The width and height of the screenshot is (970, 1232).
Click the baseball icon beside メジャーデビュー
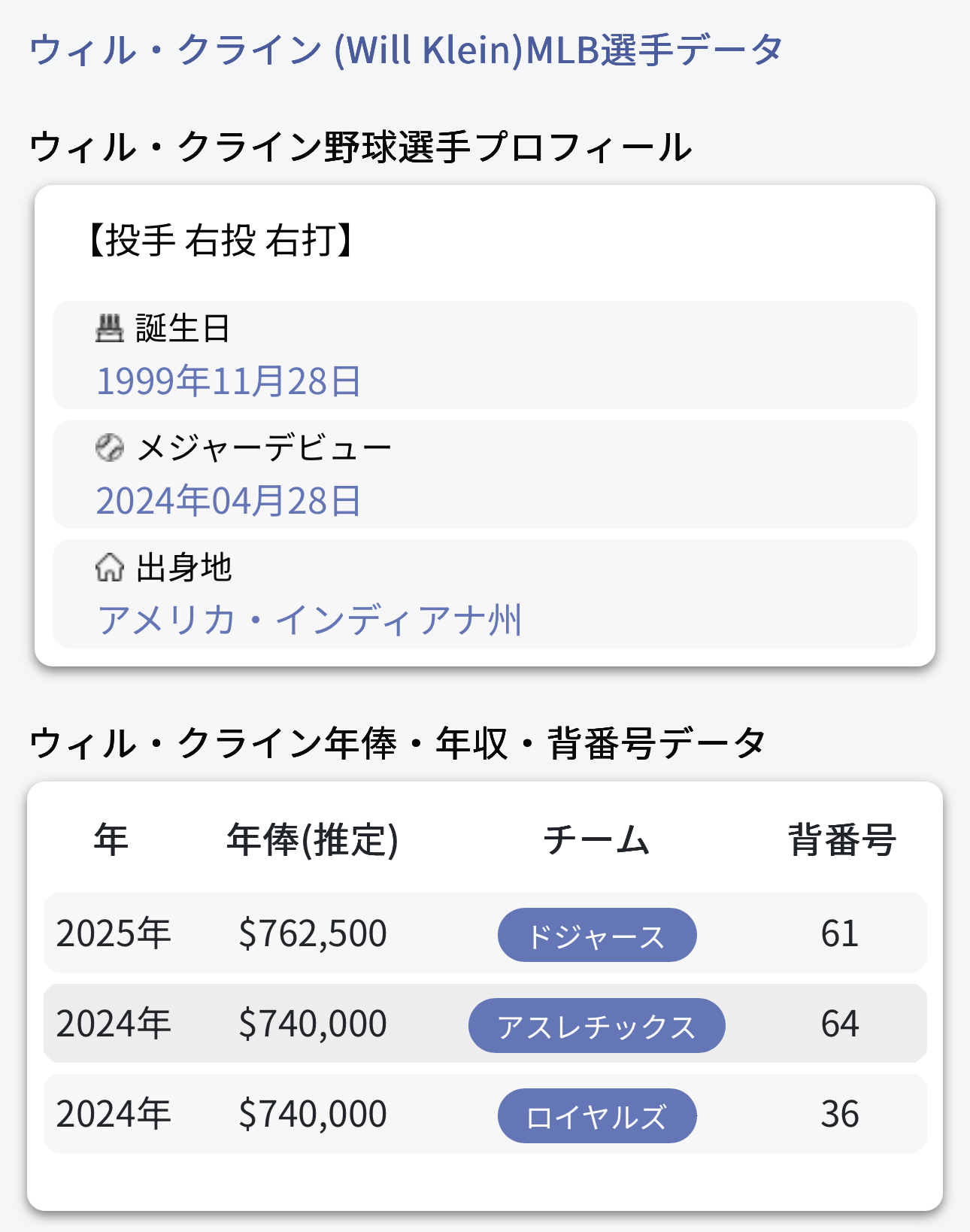coord(110,448)
